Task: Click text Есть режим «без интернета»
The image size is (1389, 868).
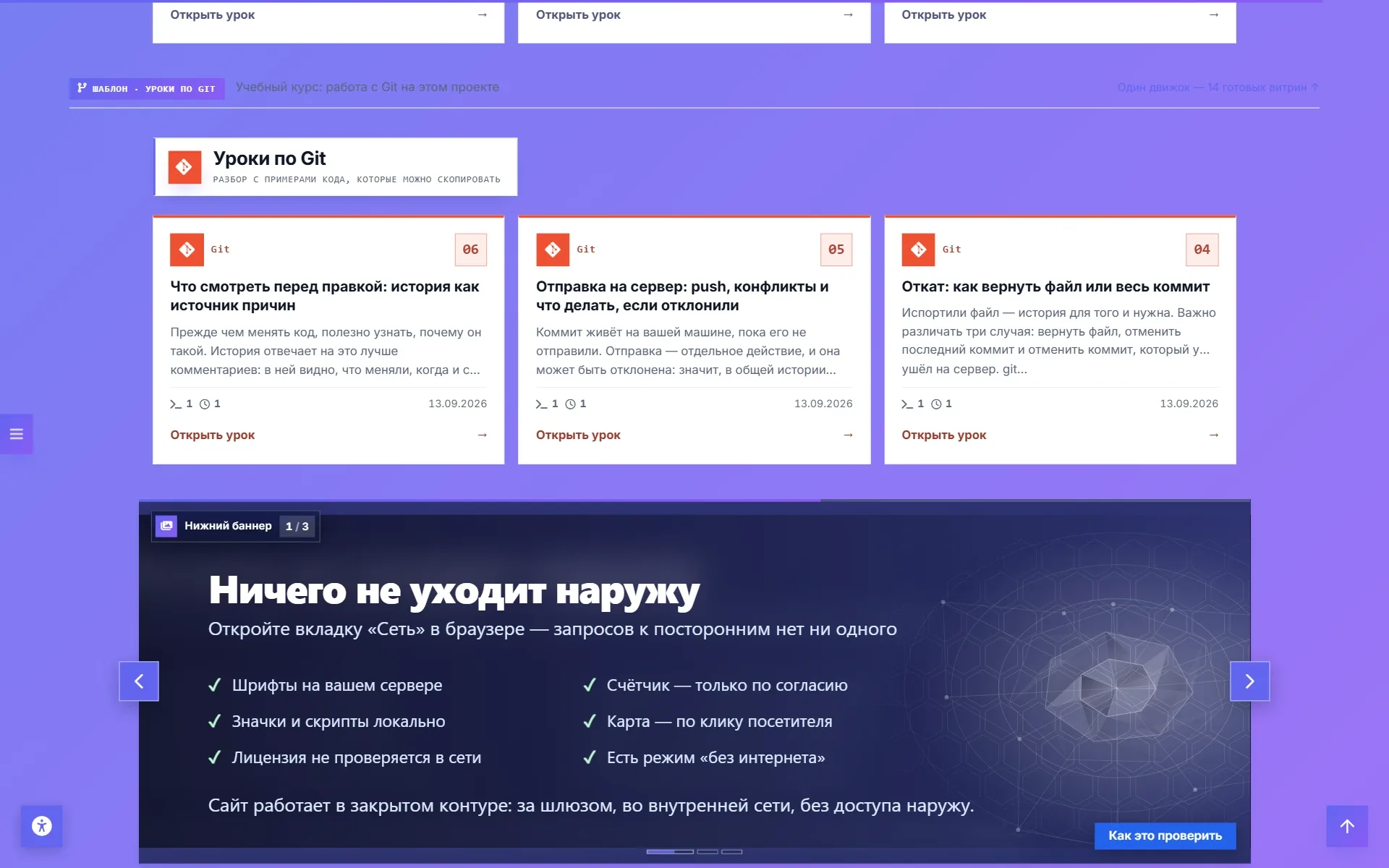Action: [716, 757]
